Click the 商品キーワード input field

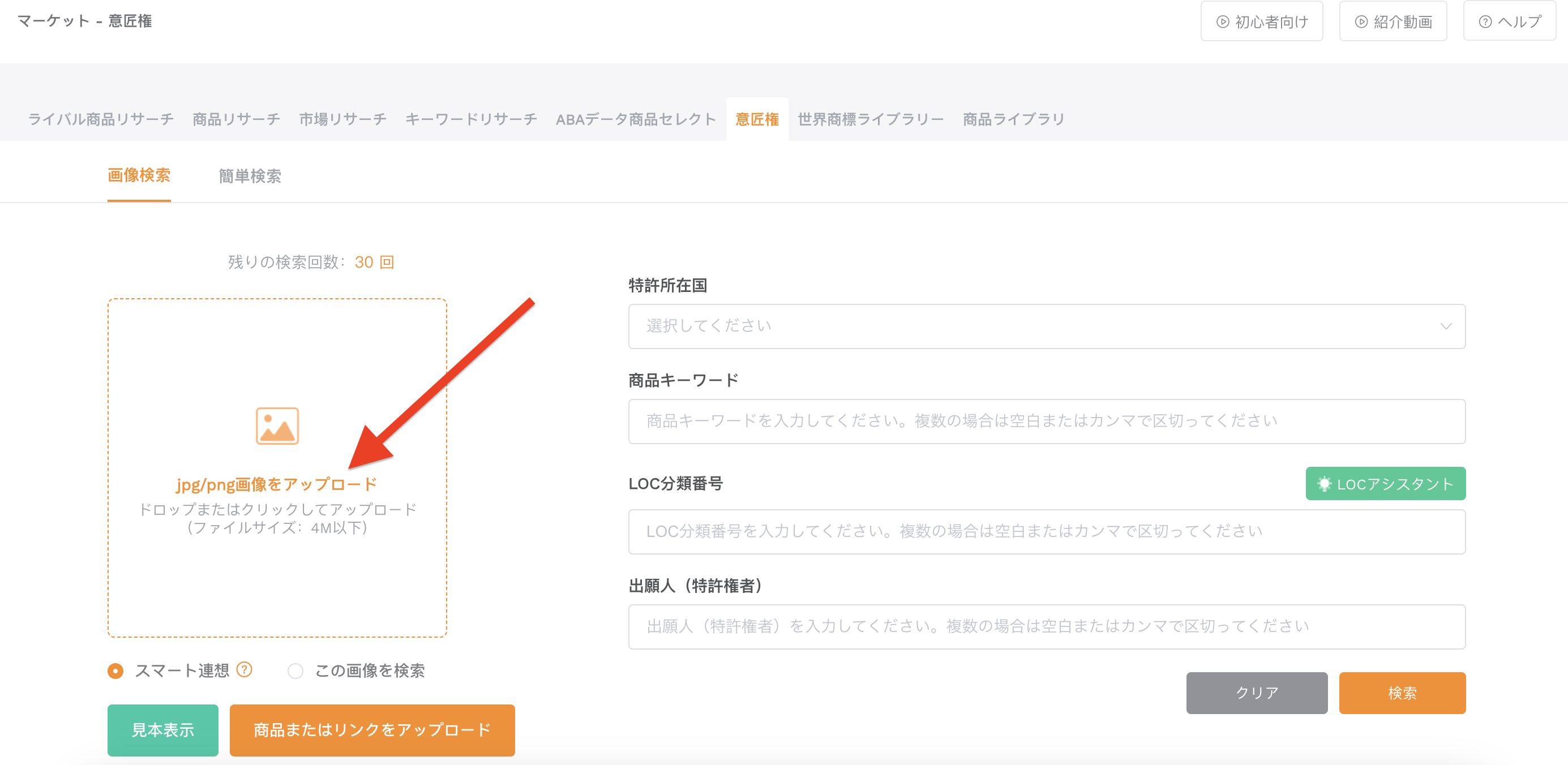(x=1046, y=421)
